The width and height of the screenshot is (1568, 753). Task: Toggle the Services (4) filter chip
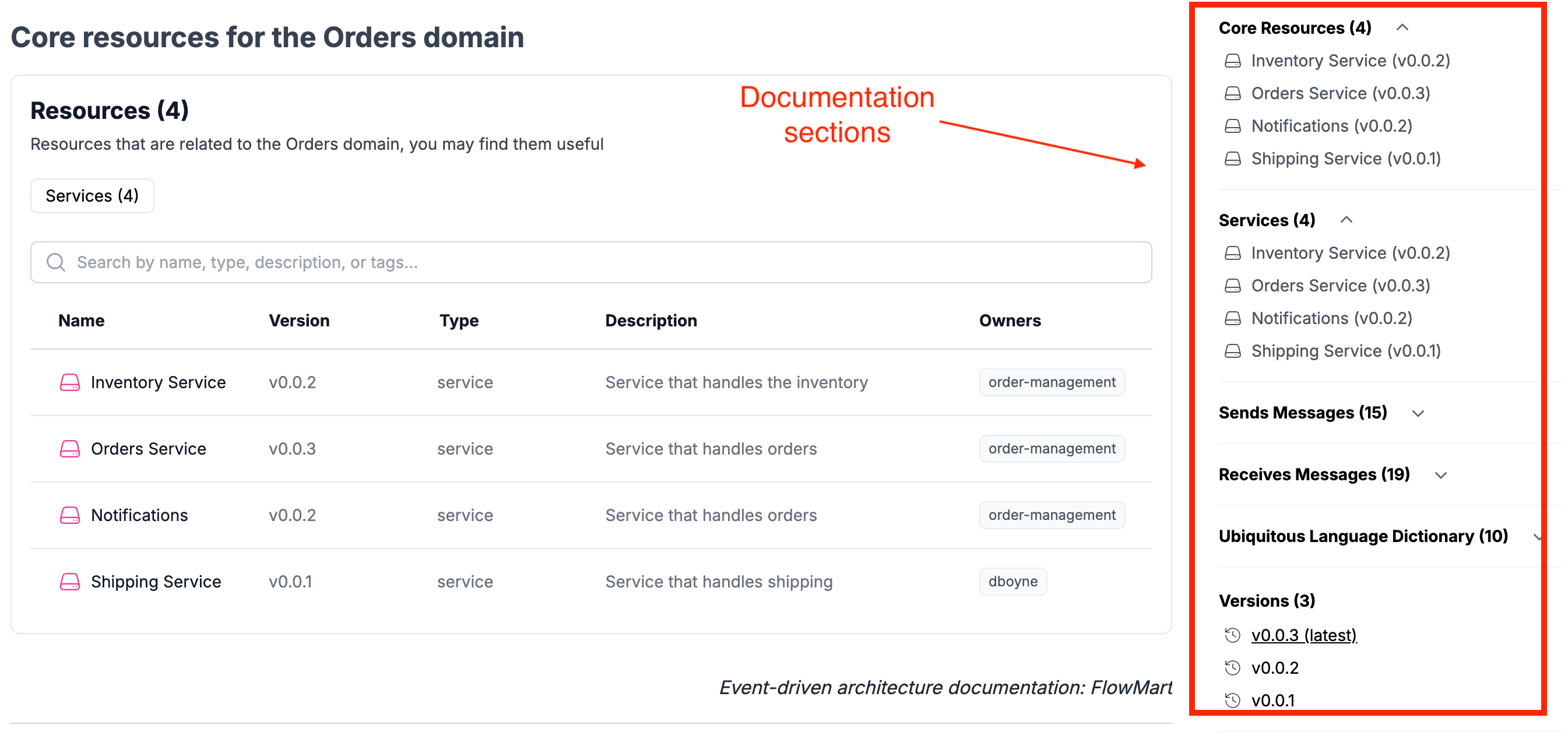tap(92, 195)
